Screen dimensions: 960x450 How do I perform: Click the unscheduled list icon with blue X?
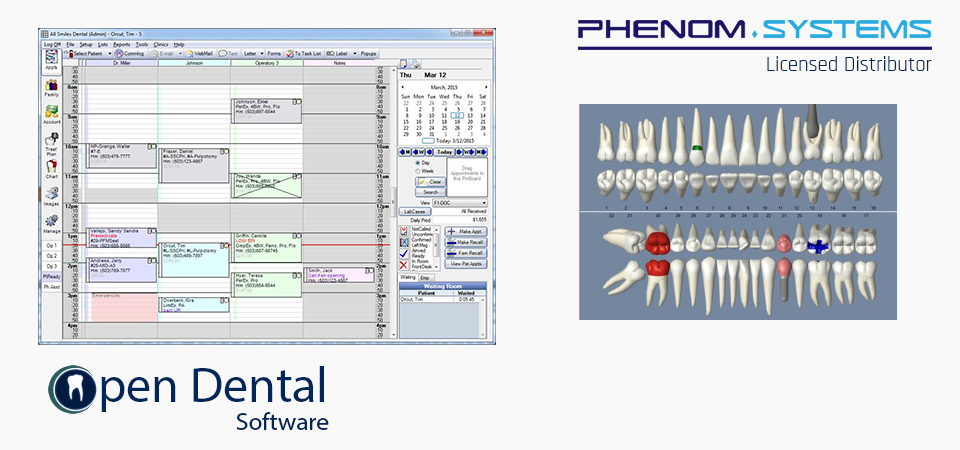(403, 242)
